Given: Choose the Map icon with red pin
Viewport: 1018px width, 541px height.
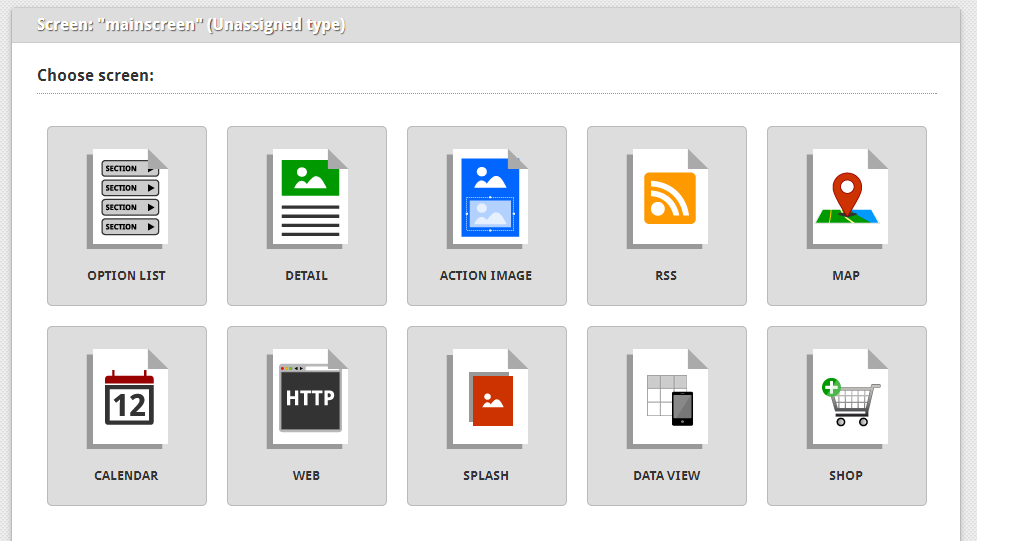Looking at the screenshot, I should pos(847,199).
